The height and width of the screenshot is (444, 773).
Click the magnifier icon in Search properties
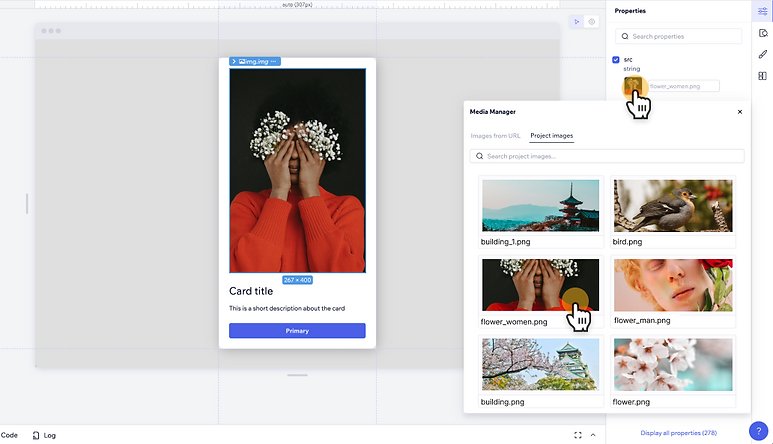pyautogui.click(x=625, y=36)
